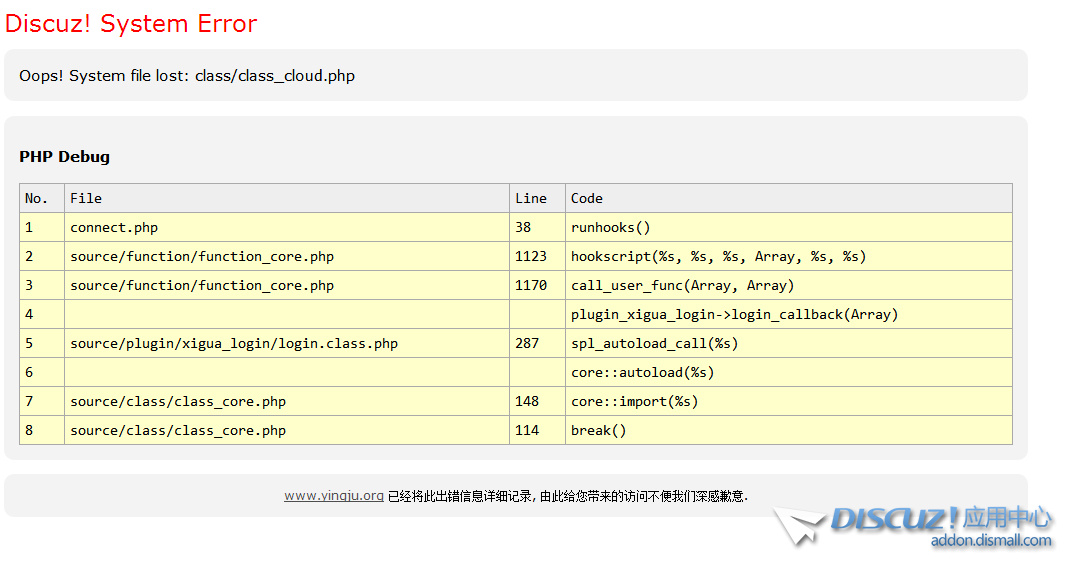Image resolution: width=1070 pixels, height=566 pixels.
Task: Select the 'hookscript(%s, %s, %s, Array, %s, %s)' cell
Action: (x=789, y=257)
